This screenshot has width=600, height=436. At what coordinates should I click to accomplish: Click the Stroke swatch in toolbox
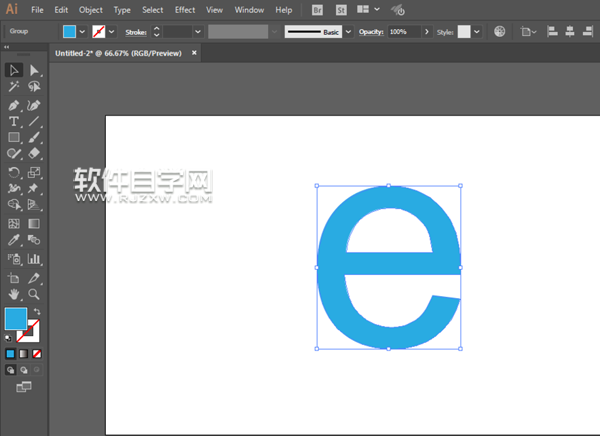(x=33, y=335)
